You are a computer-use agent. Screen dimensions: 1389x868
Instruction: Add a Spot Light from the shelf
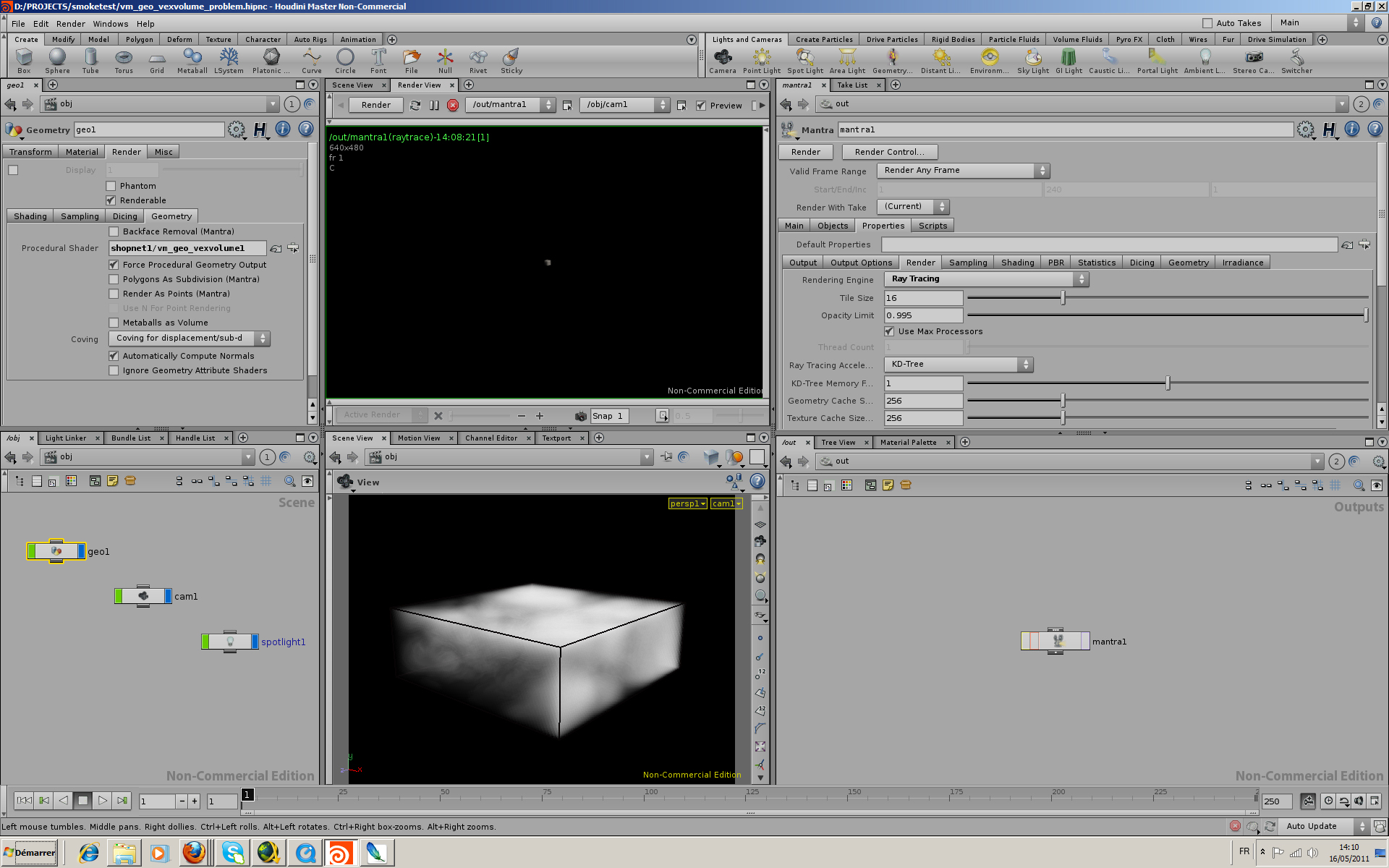804,61
